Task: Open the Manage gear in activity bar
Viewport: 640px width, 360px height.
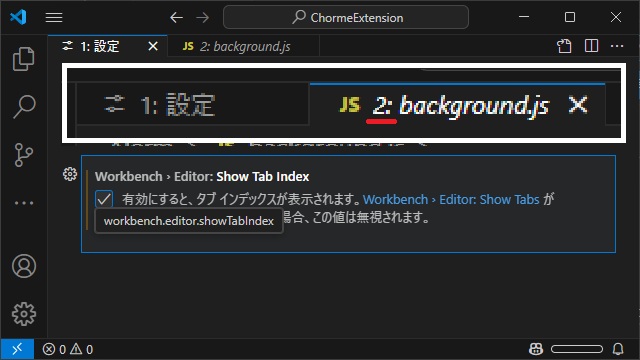Action: 24,314
